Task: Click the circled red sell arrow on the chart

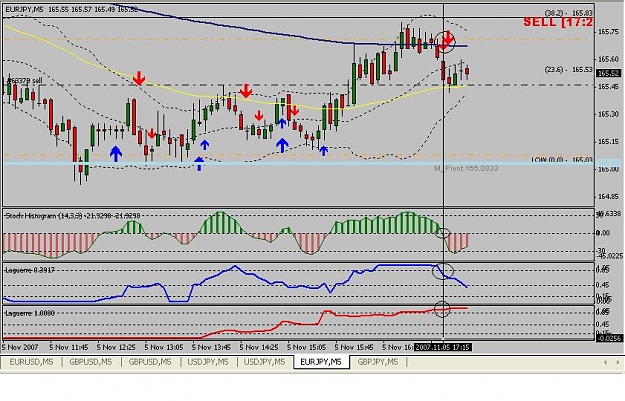Action: click(448, 39)
